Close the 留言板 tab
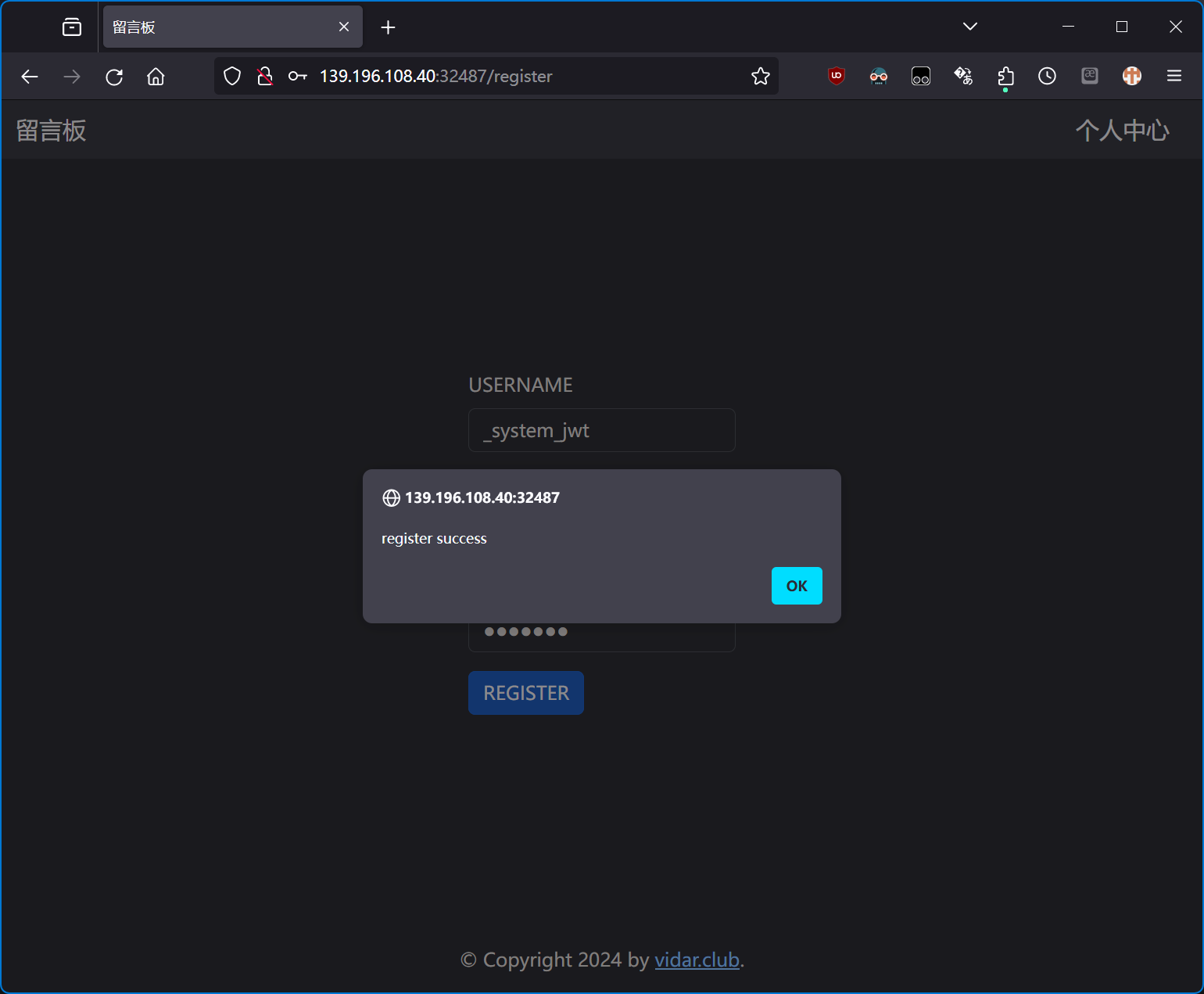This screenshot has width=1204, height=994. tap(344, 27)
